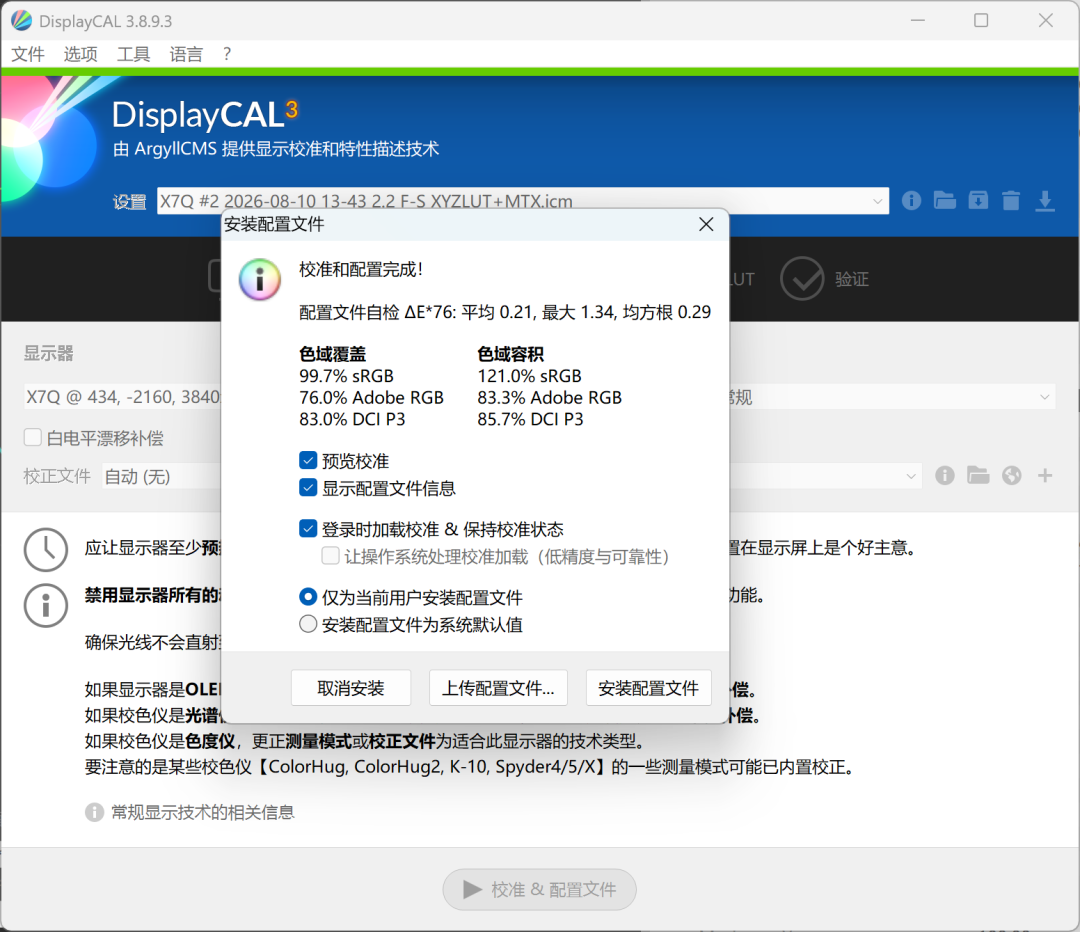Click the 76.0% Adobe RGB coverage value
The image size is (1080, 932).
(371, 397)
